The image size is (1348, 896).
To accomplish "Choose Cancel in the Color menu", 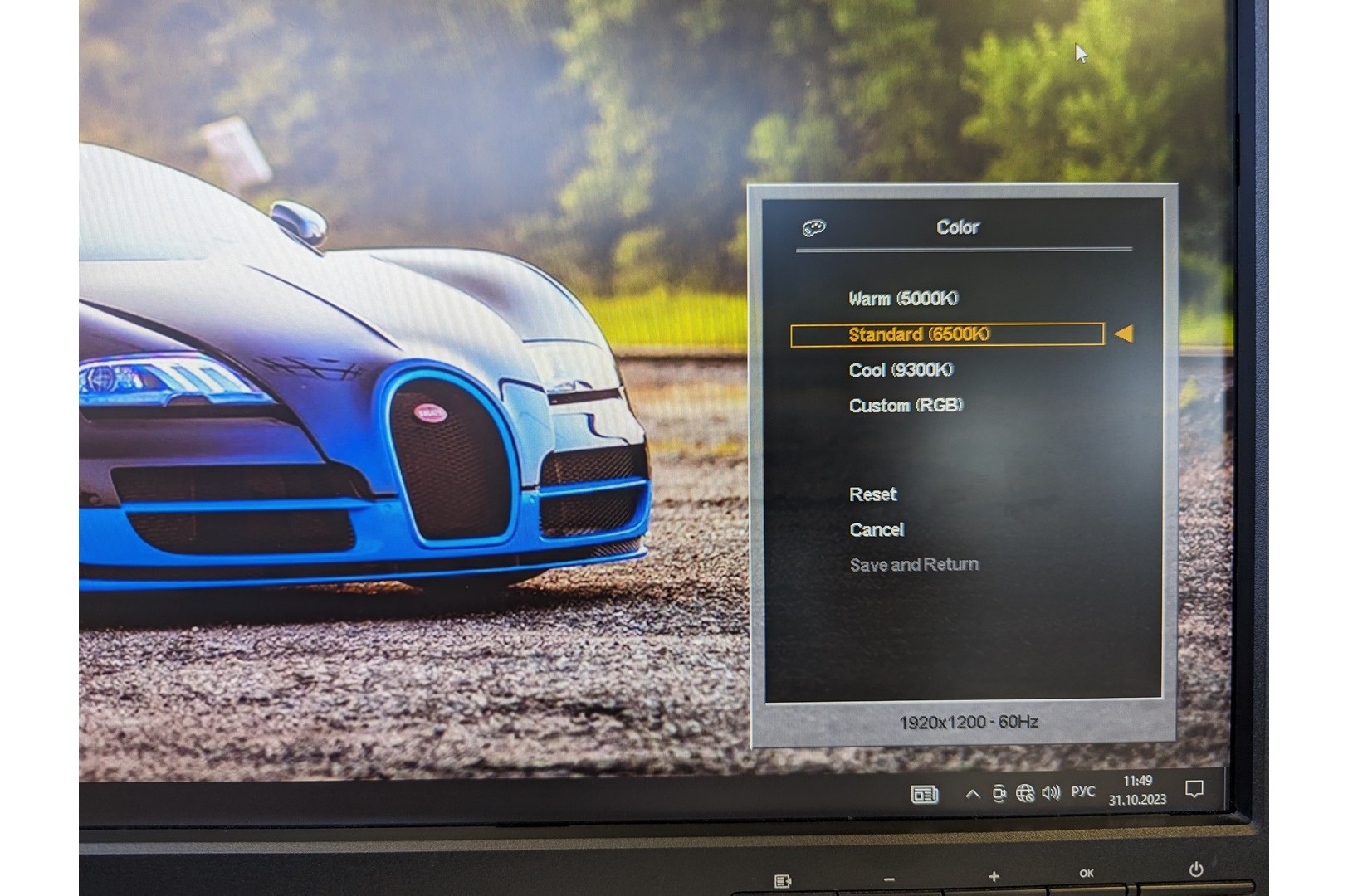I will tap(877, 530).
